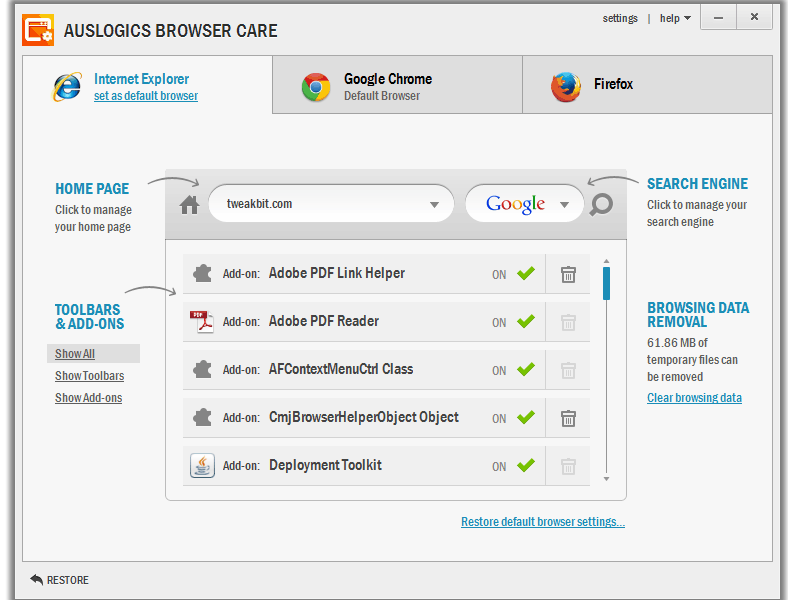Click the trash icon for AFContextMenuCtrl Class
Viewport: 800px width, 600px height.
tap(568, 370)
